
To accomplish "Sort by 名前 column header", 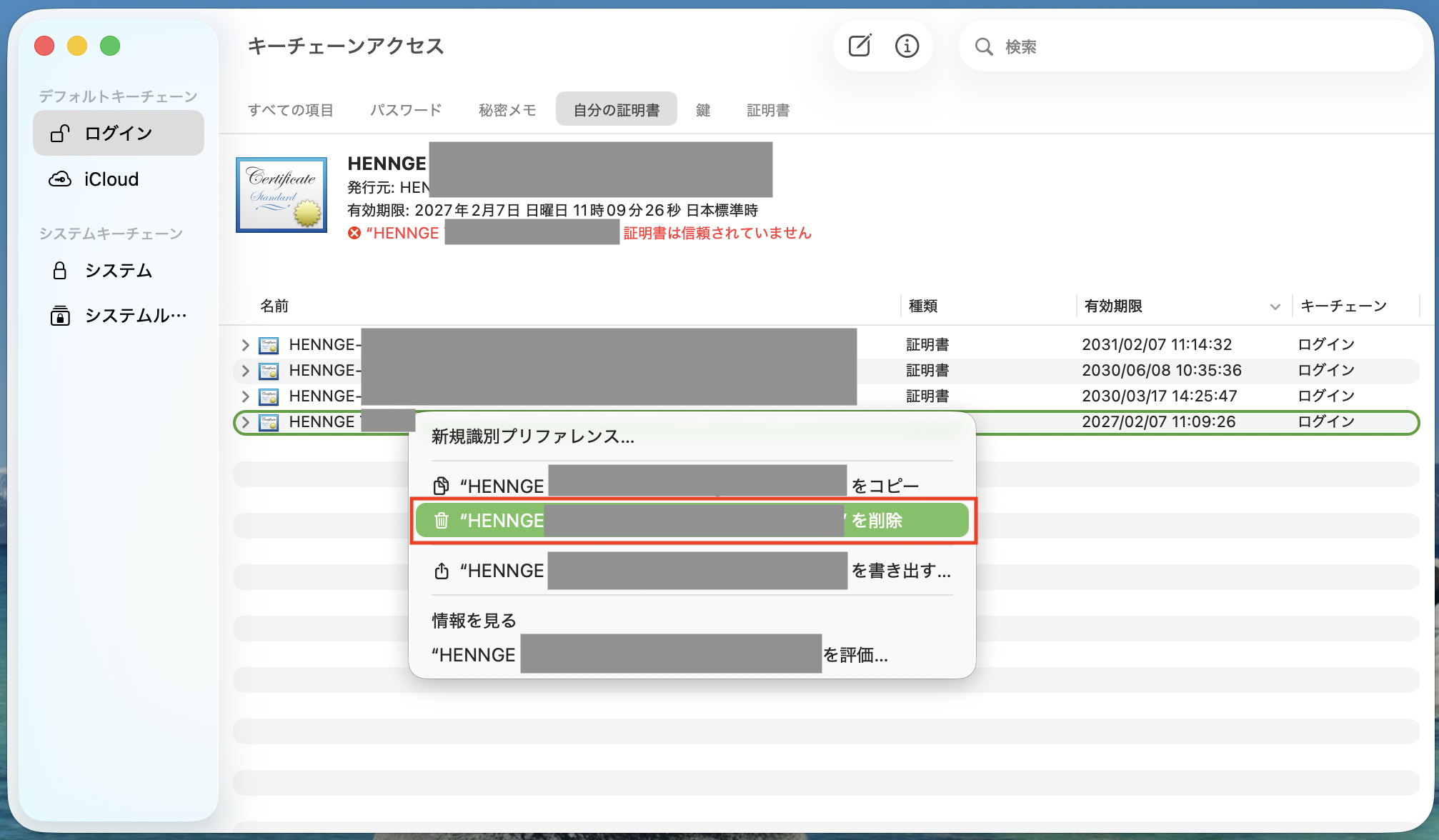I will (274, 306).
